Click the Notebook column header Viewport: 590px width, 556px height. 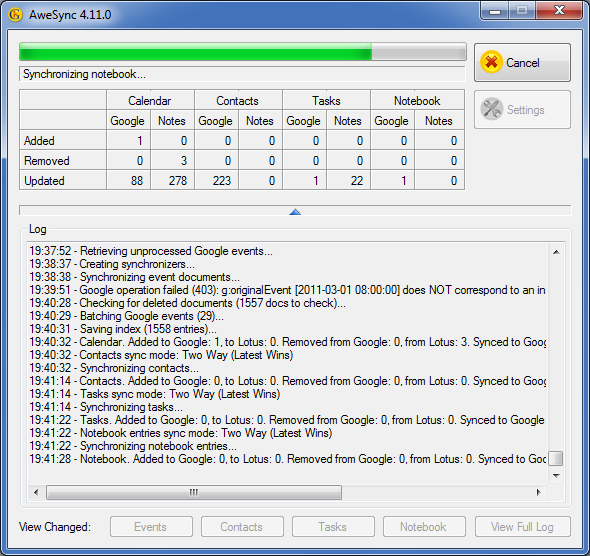[417, 100]
